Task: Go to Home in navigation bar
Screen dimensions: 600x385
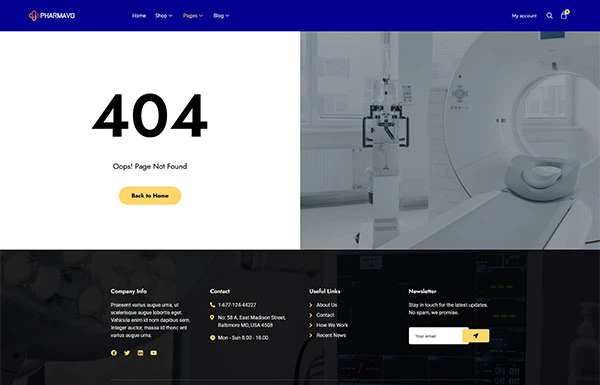Action: [x=139, y=16]
